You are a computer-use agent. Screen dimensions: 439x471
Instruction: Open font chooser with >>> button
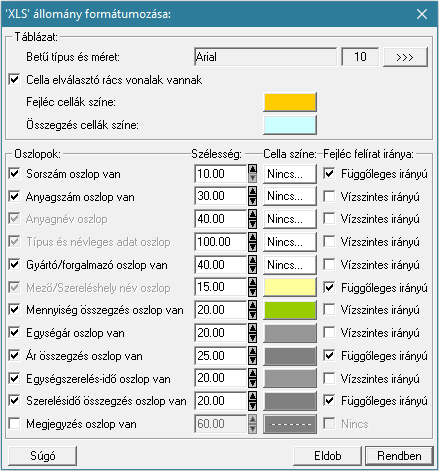[405, 57]
